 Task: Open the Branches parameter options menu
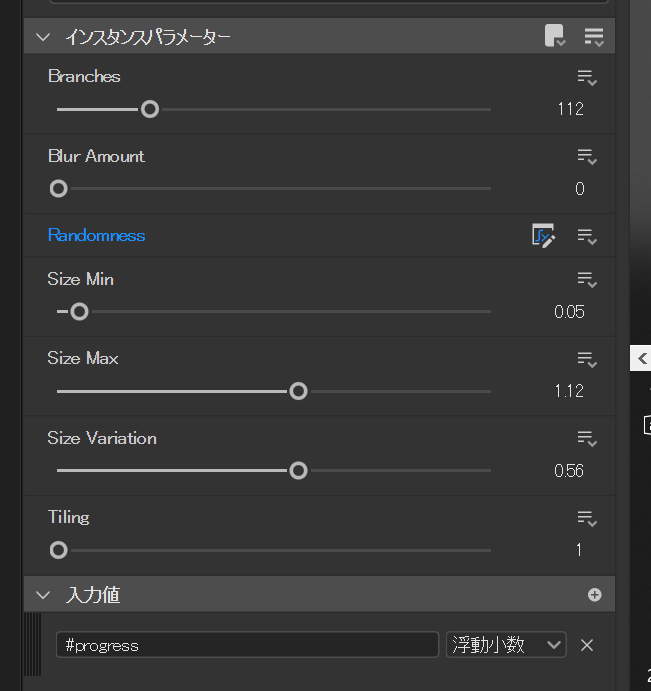[587, 77]
